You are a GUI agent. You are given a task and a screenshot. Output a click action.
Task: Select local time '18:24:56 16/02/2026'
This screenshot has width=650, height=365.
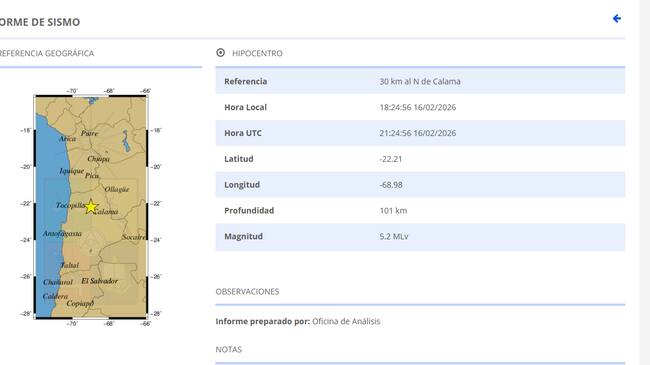[x=418, y=107]
